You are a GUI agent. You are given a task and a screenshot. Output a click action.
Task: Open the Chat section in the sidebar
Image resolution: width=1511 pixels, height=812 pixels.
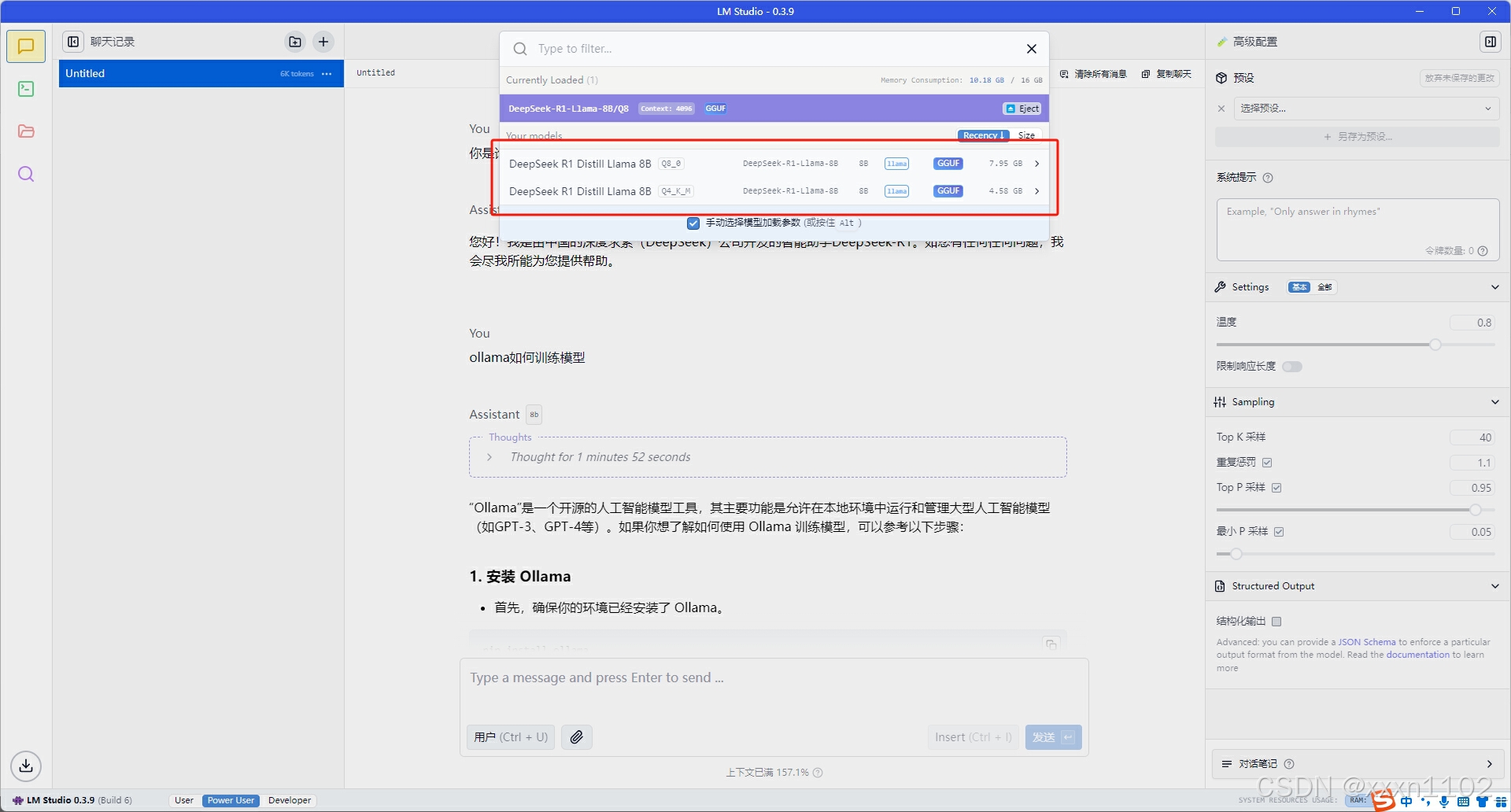[26, 46]
